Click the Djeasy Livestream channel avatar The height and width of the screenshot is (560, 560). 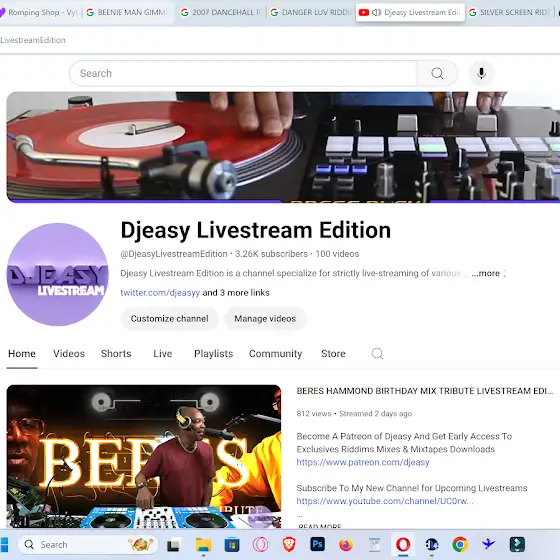[x=58, y=274]
